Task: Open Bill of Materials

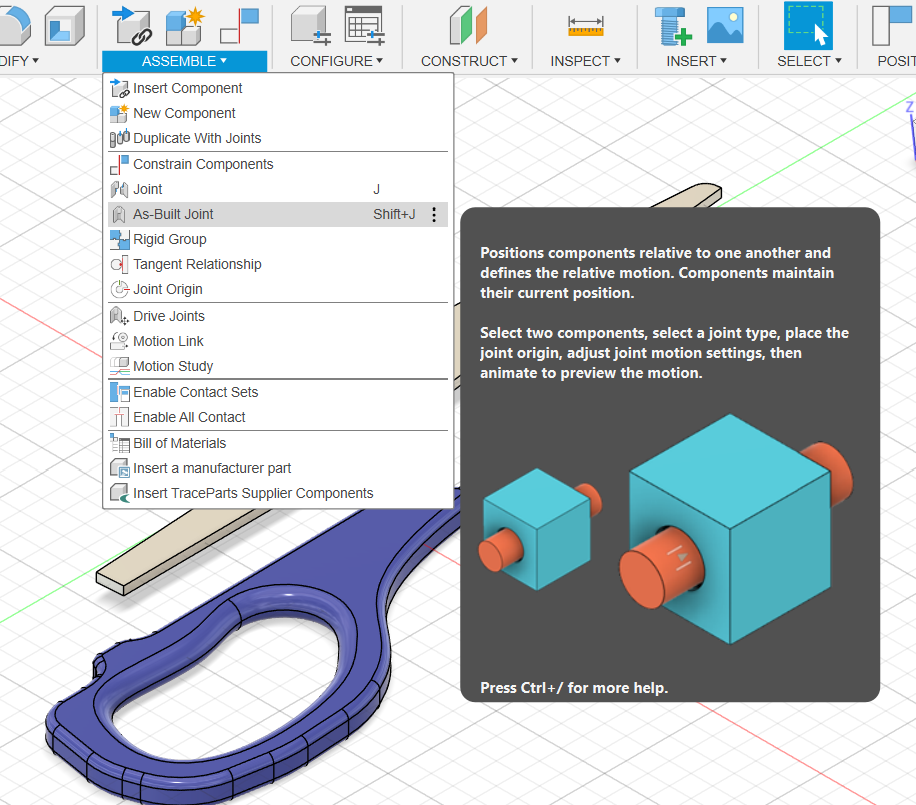Action: click(x=179, y=443)
